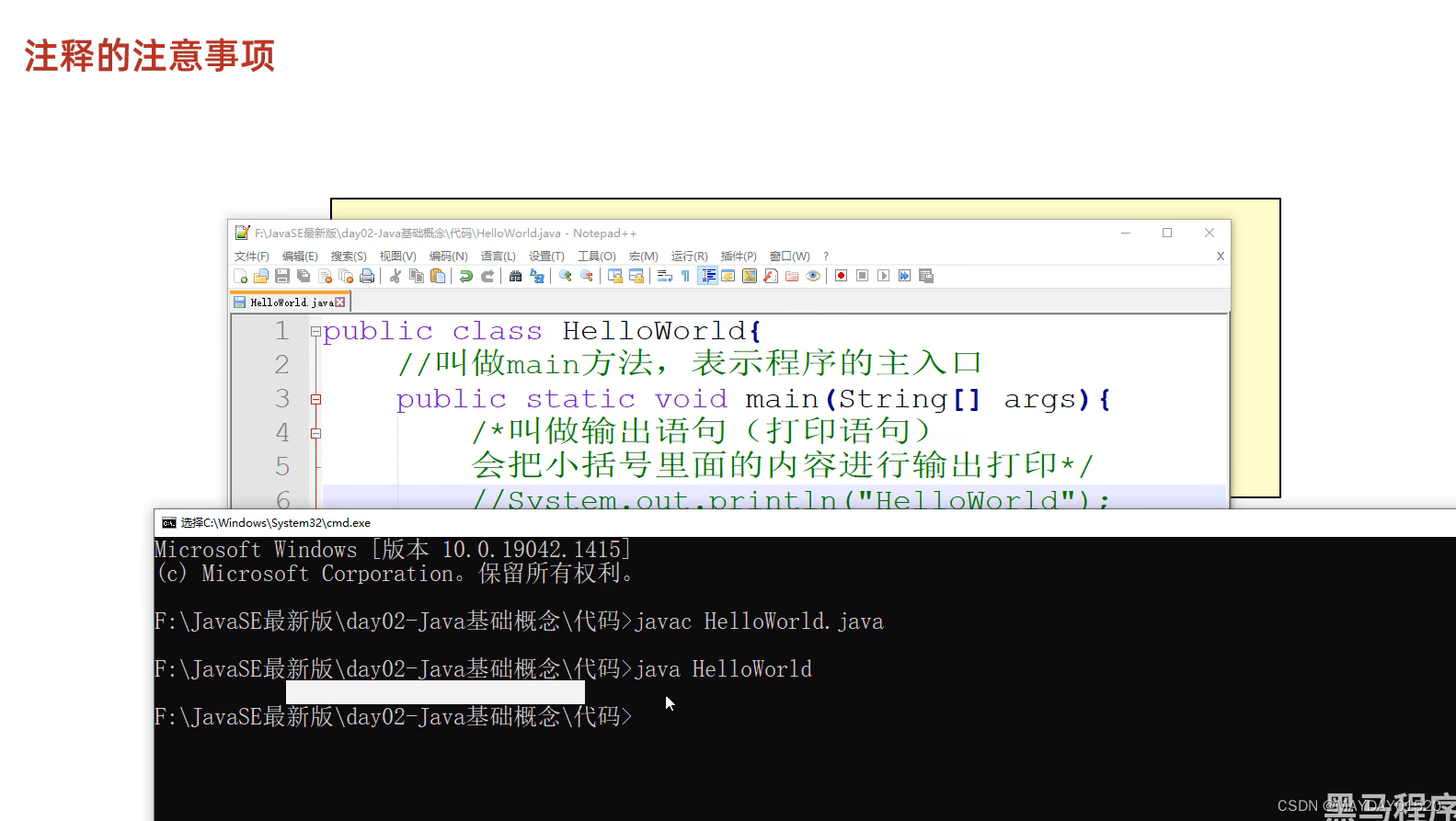
Task: Click the Zoom In magnifier icon
Action: coord(565,276)
